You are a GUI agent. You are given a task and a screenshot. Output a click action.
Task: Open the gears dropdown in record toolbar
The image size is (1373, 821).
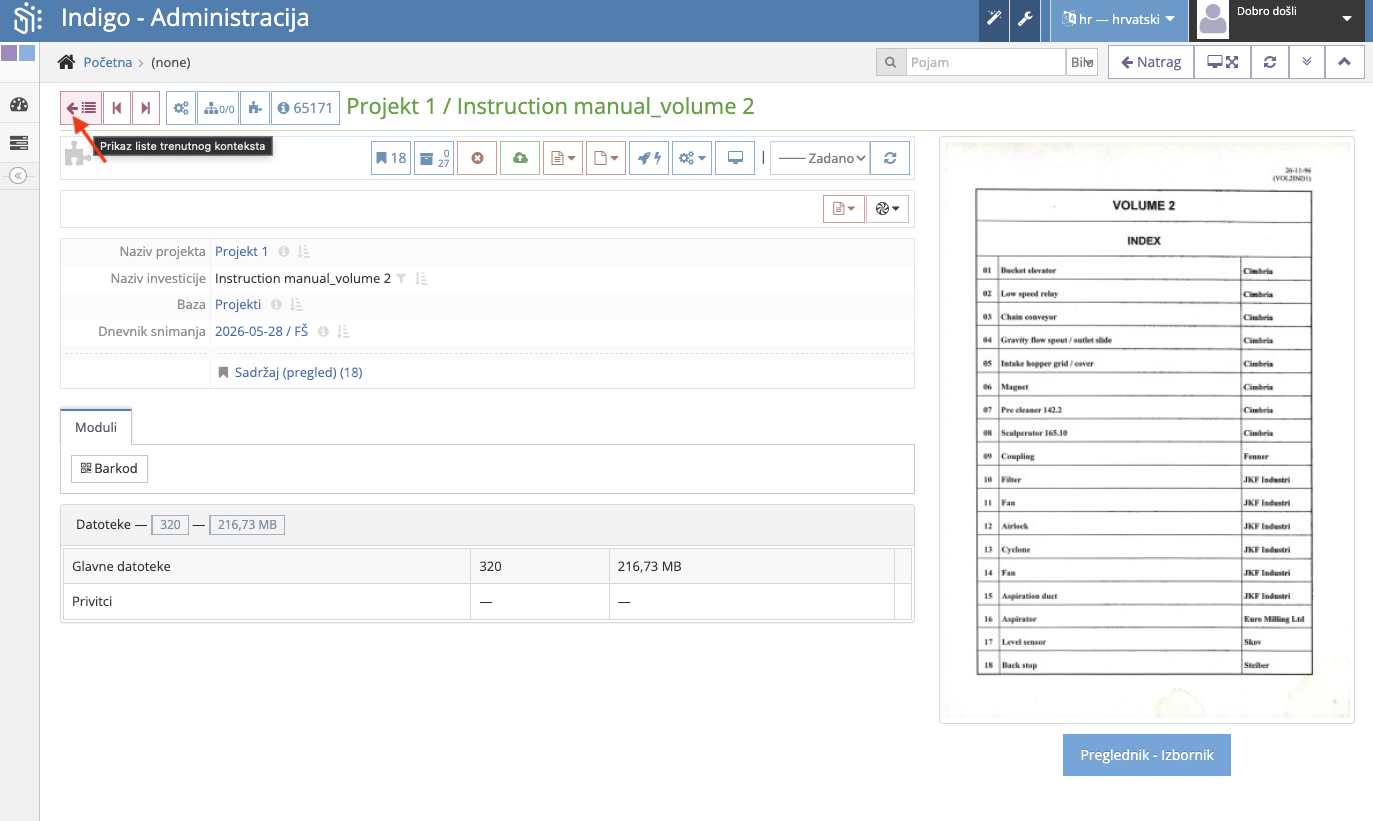pos(692,158)
